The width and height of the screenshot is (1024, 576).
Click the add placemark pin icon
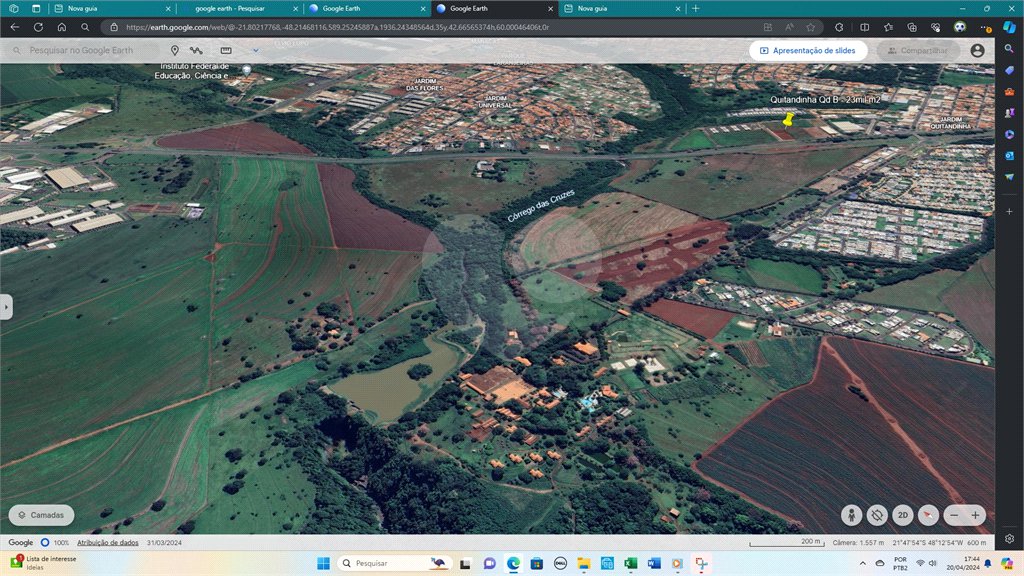(x=174, y=50)
